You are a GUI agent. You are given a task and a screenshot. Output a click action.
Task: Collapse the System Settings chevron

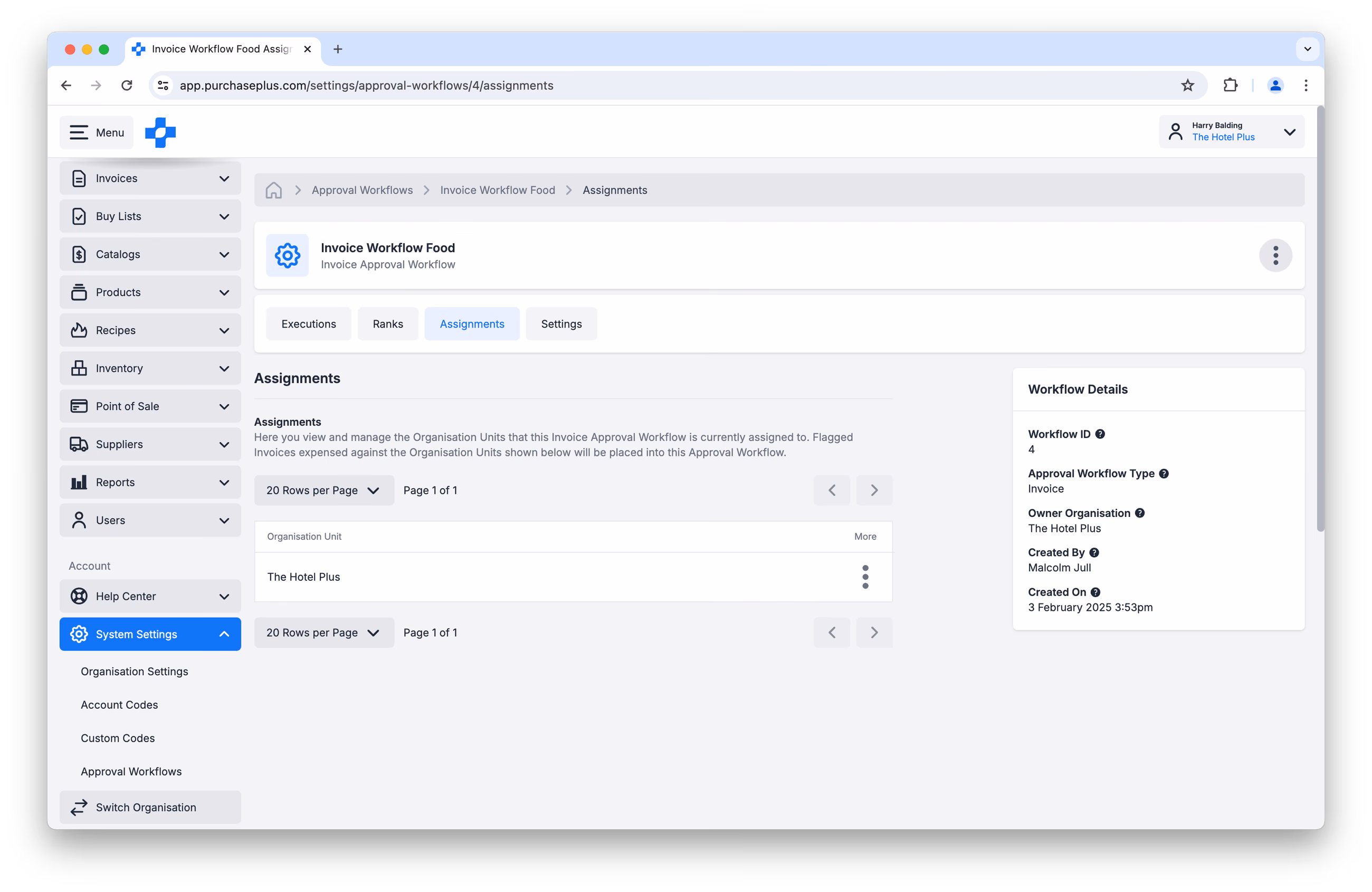(x=224, y=635)
